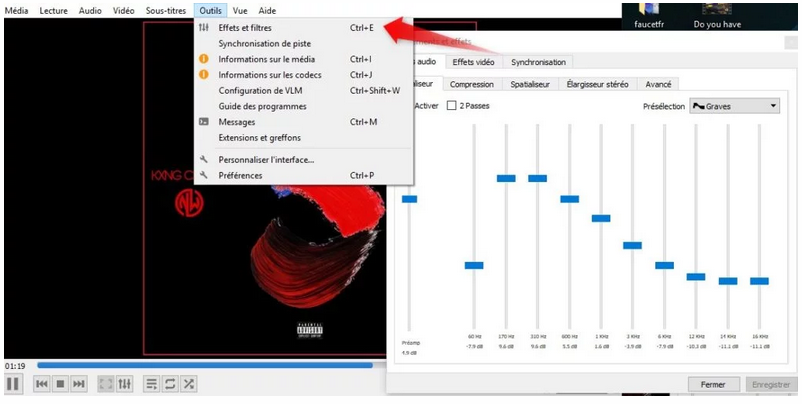
Task: Pause playback with the pause button
Action: tap(13, 383)
